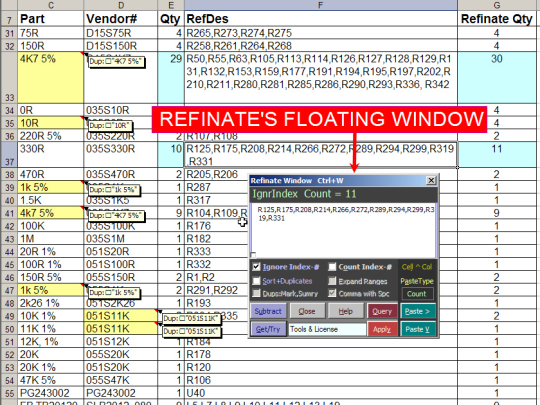
Task: Toggle the Ignore Index-# checkbox
Action: point(256,267)
